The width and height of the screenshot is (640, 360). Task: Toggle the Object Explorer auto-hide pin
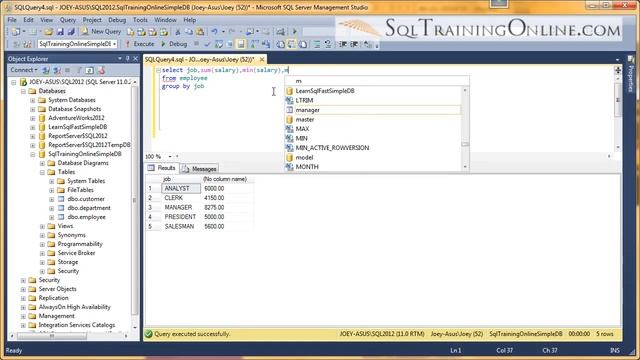click(x=127, y=59)
